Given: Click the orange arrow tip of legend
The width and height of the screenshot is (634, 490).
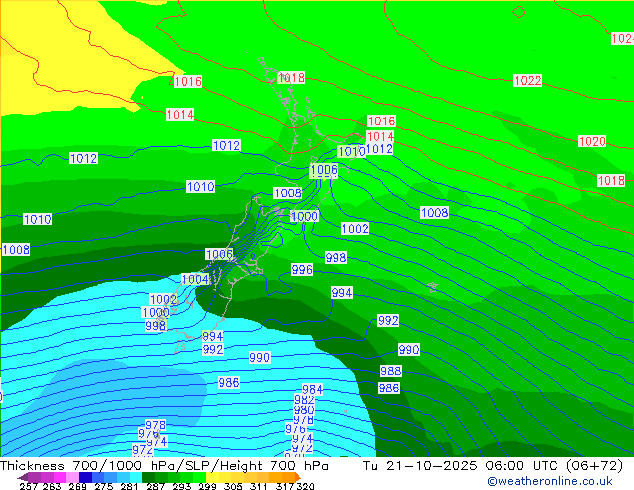Looking at the screenshot, I should coord(298,477).
